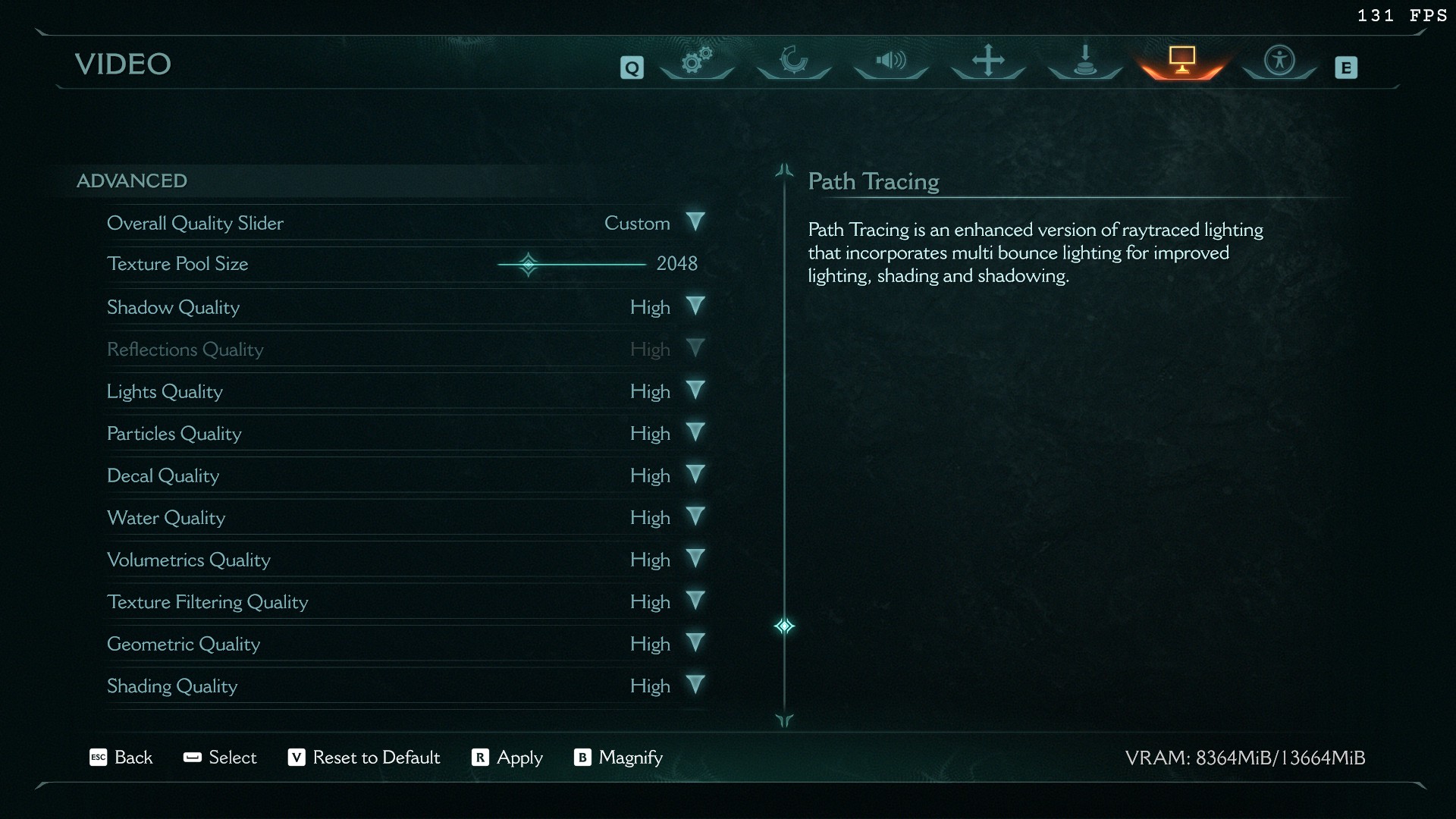
Task: Open the crosshair HUD settings tab
Action: coord(988,60)
